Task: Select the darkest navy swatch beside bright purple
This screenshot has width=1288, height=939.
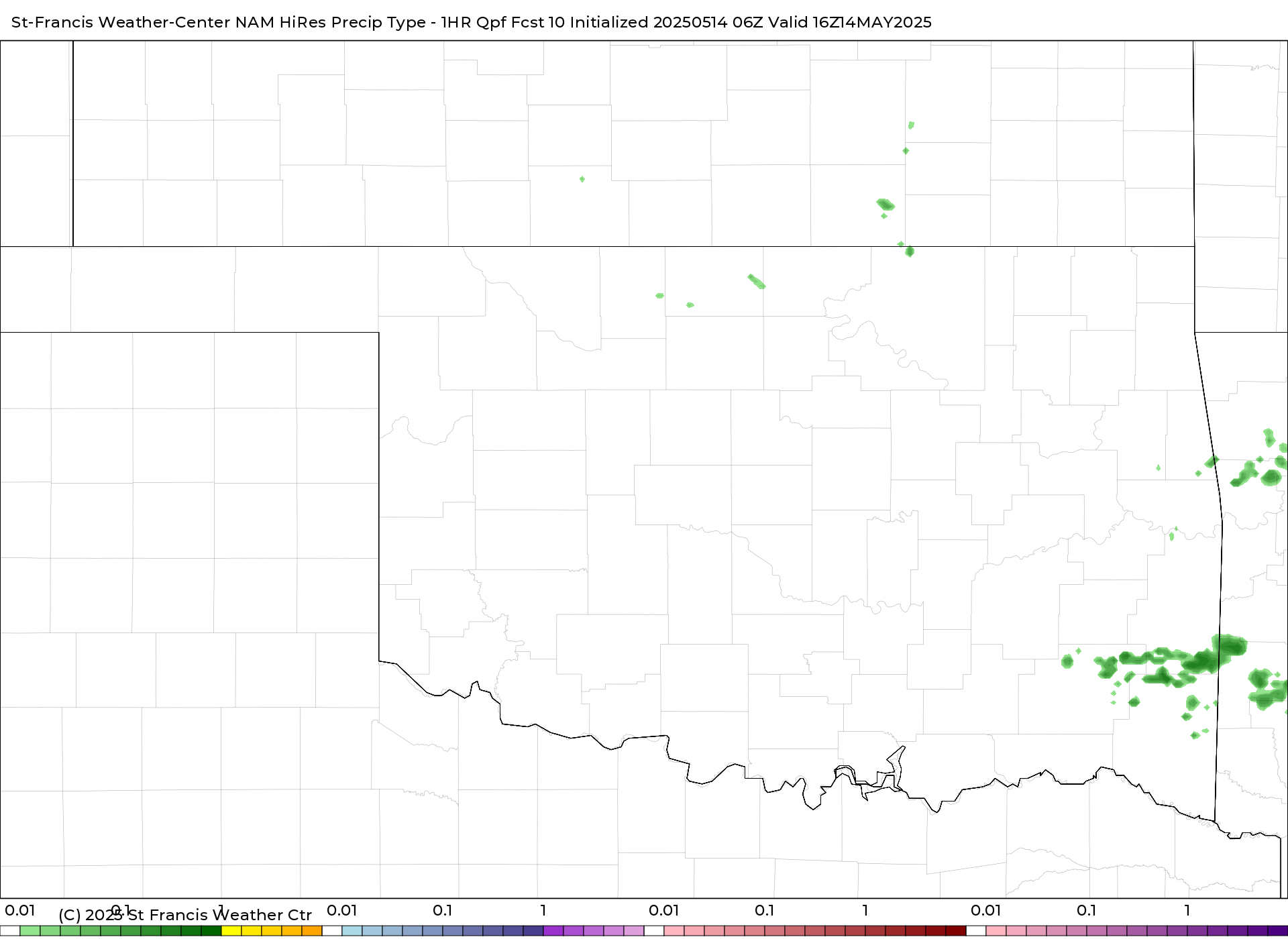Action: coord(533,931)
